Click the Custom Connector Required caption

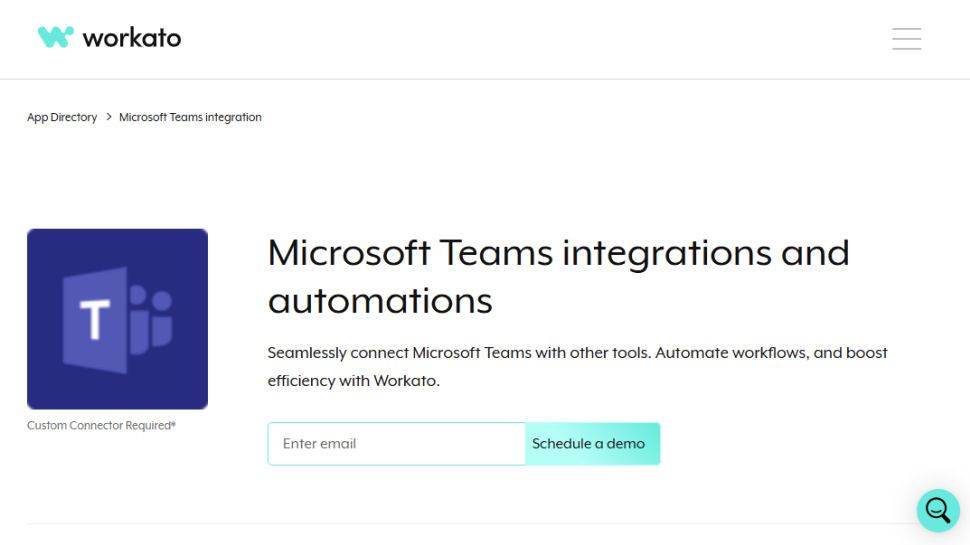click(98, 426)
